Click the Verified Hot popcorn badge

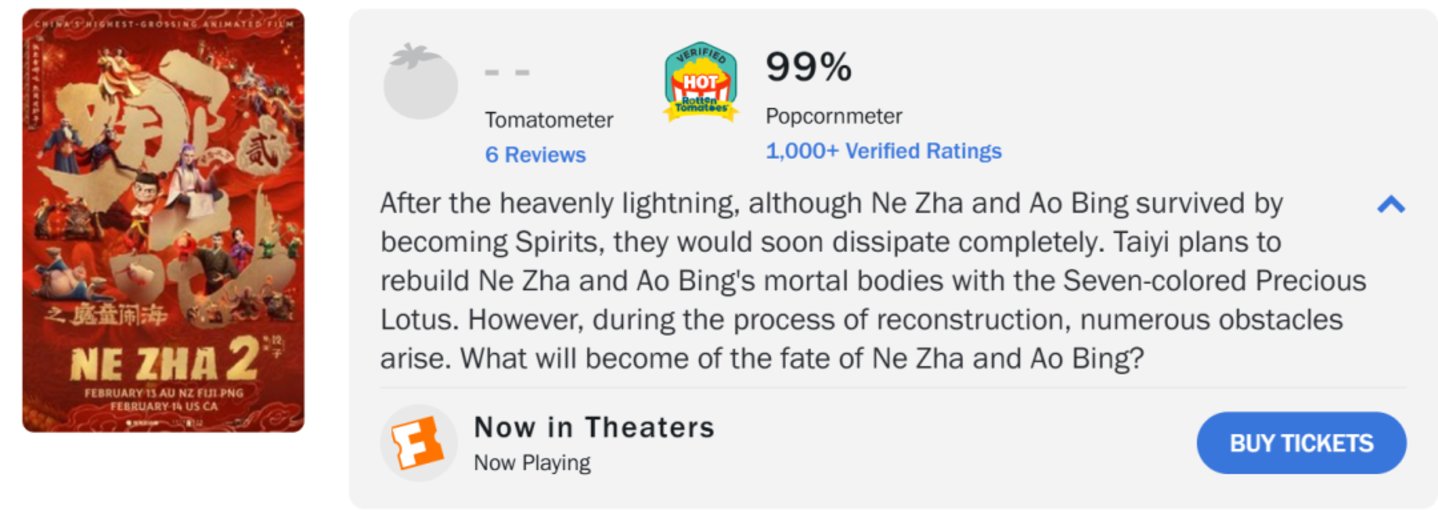[x=701, y=82]
